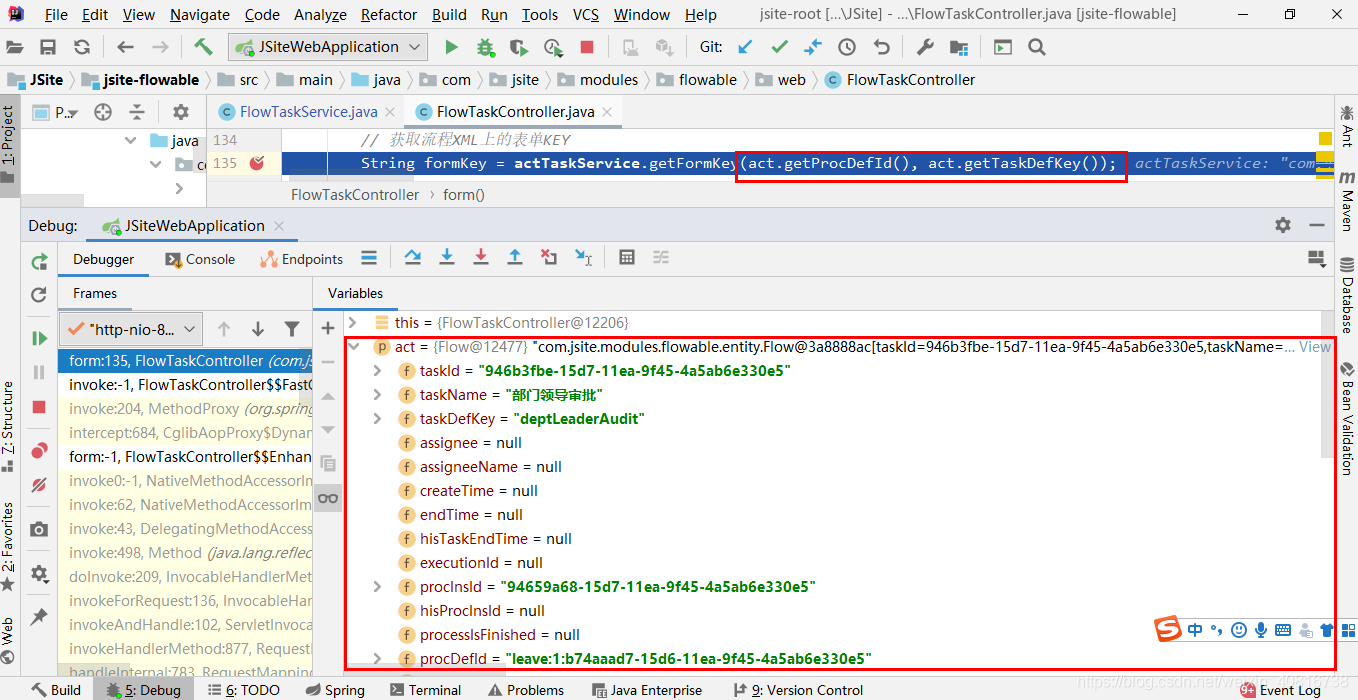Show Git history with the clock icon
Image resolution: width=1358 pixels, height=700 pixels.
[x=847, y=47]
